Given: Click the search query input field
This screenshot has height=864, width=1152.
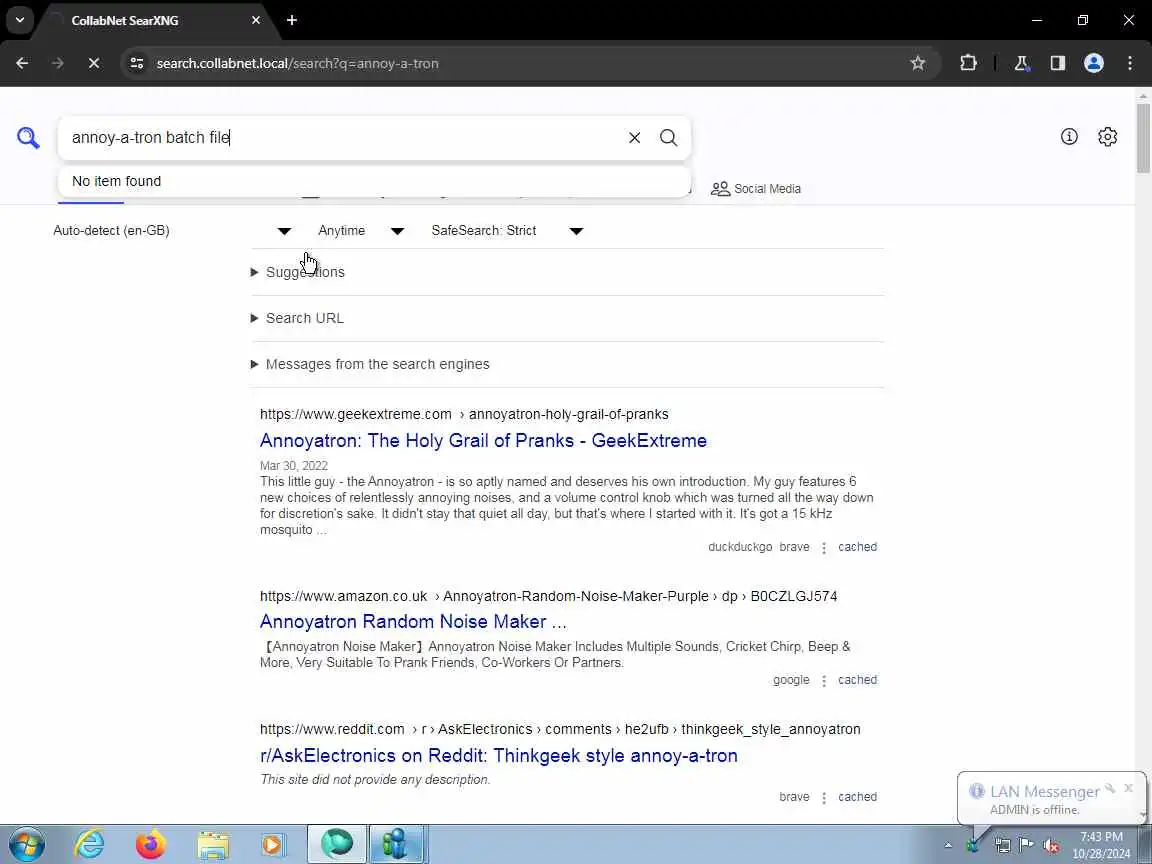Looking at the screenshot, I should click(x=345, y=137).
